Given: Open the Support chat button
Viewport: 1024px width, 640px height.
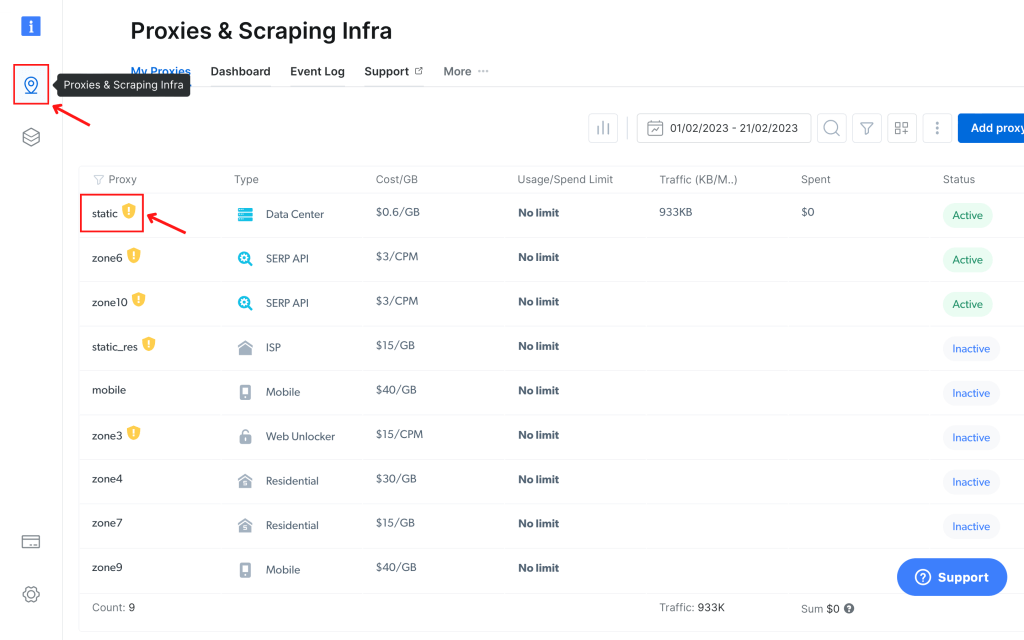Looking at the screenshot, I should pos(951,577).
